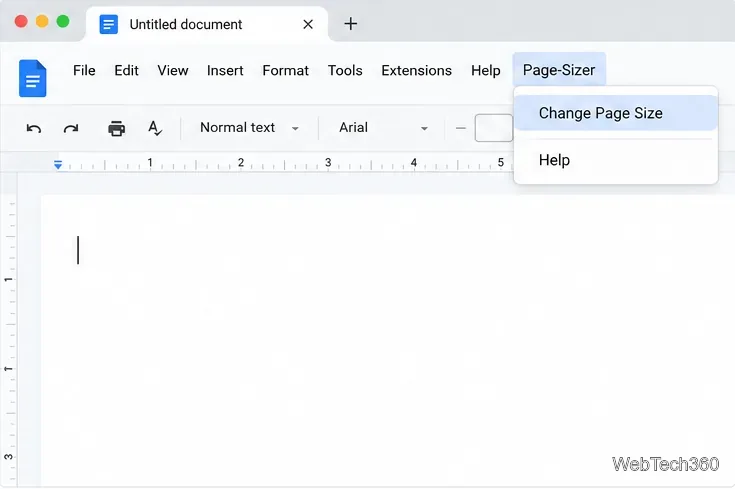735x489 pixels.
Task: Click the Redo arrow icon
Action: click(x=71, y=128)
